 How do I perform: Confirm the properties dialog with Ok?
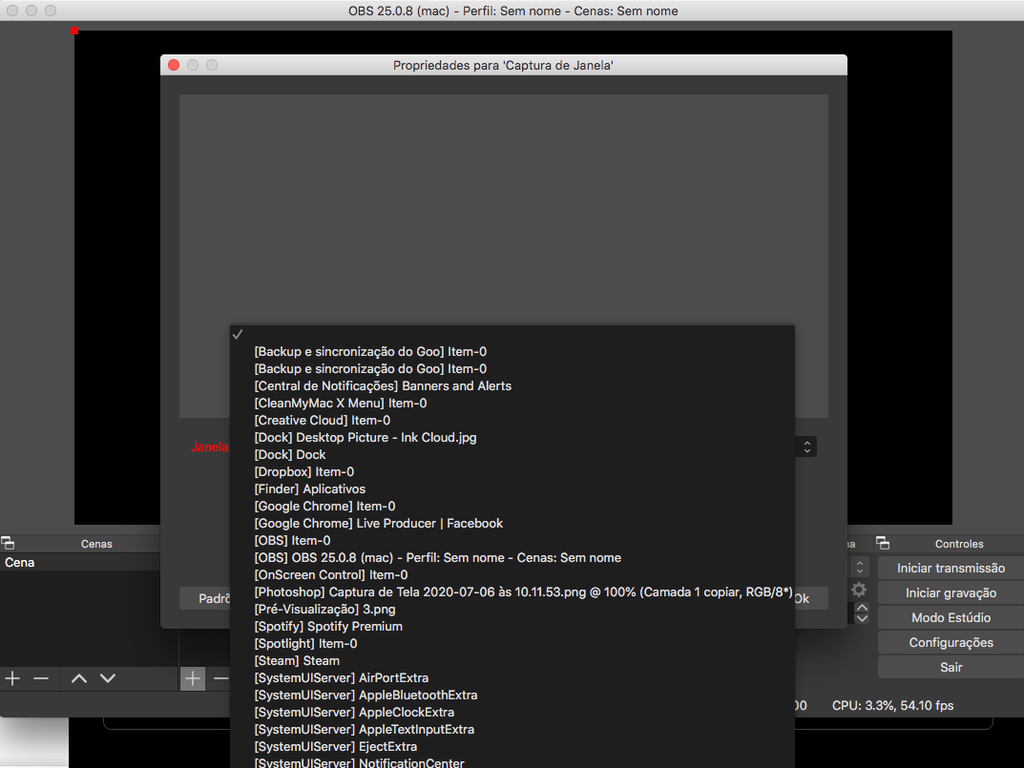point(811,598)
